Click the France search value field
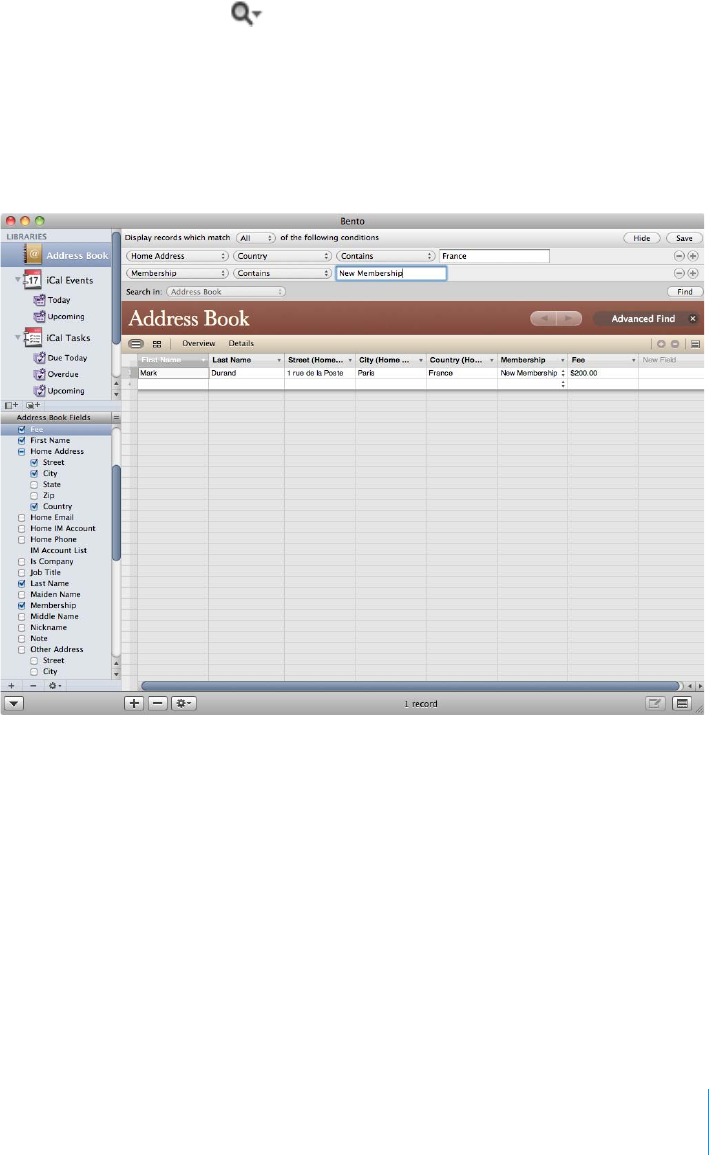The width and height of the screenshot is (709, 1155). (x=494, y=256)
